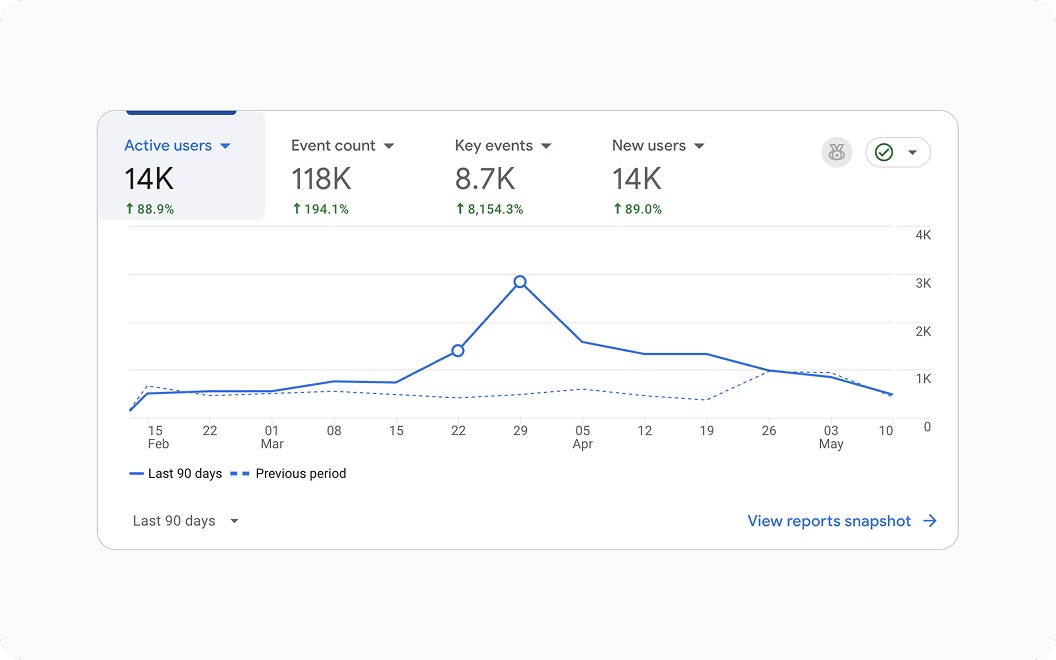Screen dimensions: 1056x660
Task: Click the green checkmark data quality icon
Action: [884, 152]
